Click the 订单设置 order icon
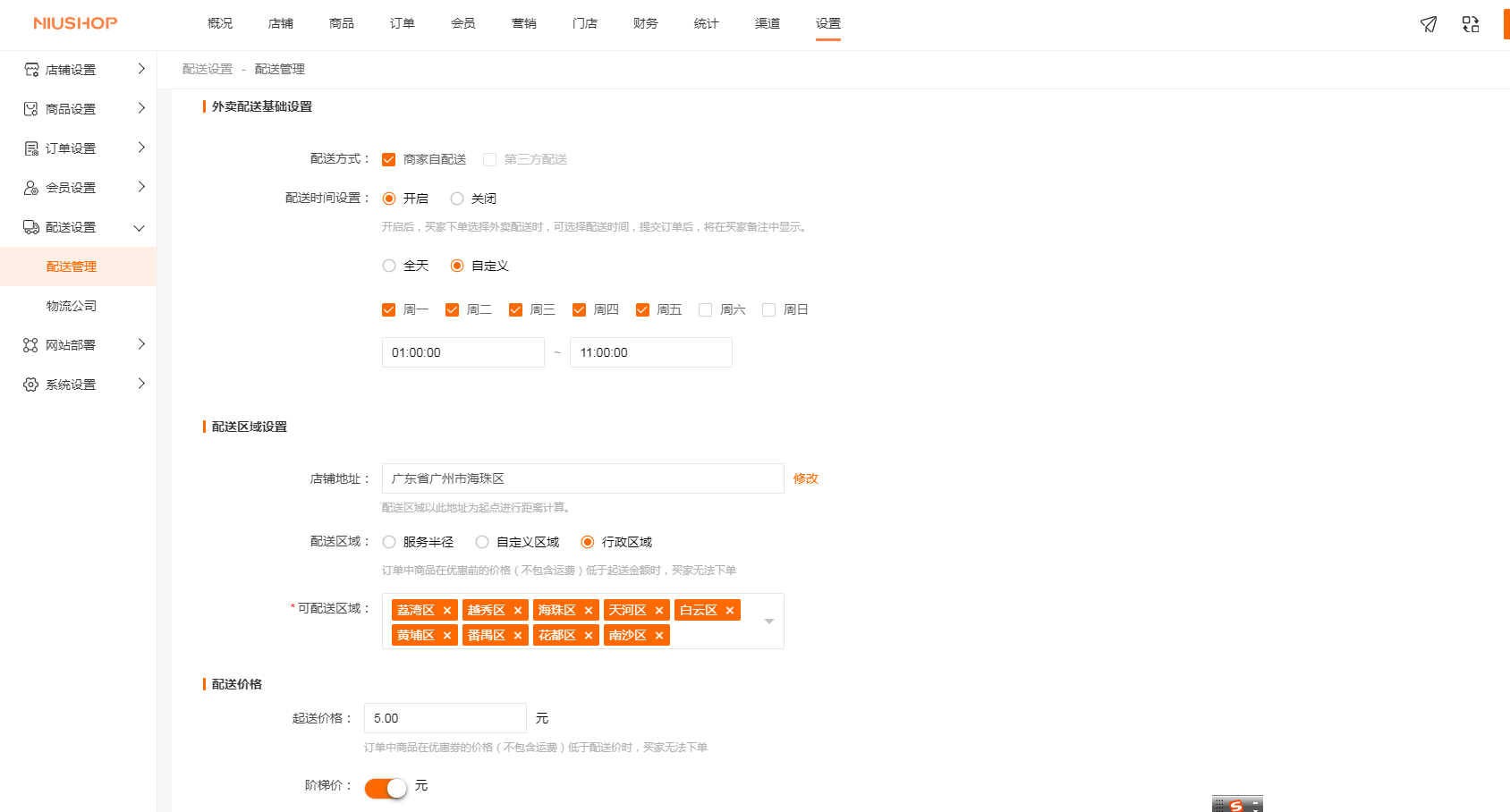The width and height of the screenshot is (1510, 812). (30, 148)
